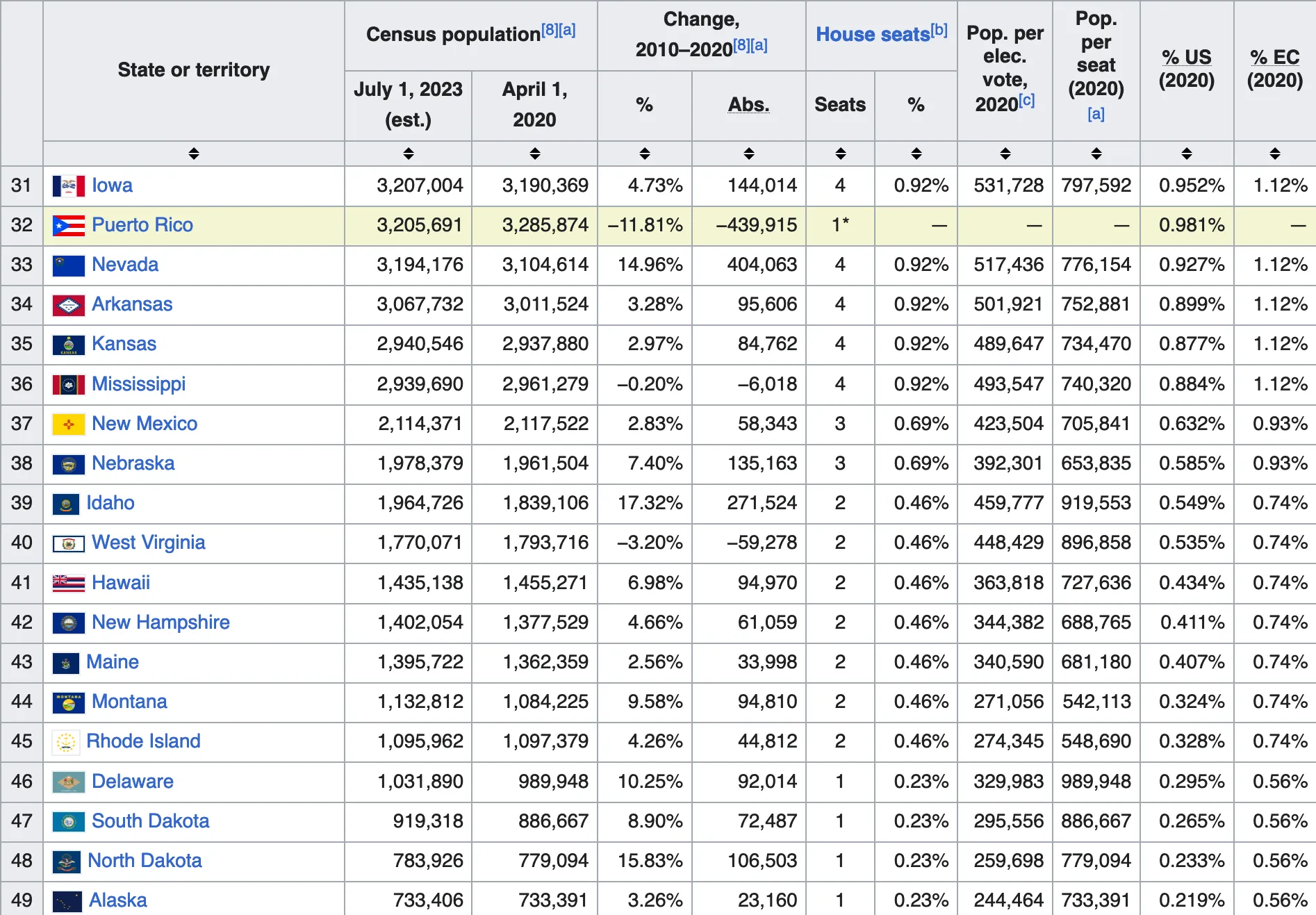Sort by absolute change column arrow
Screen dimensions: 1316x915
(748, 154)
